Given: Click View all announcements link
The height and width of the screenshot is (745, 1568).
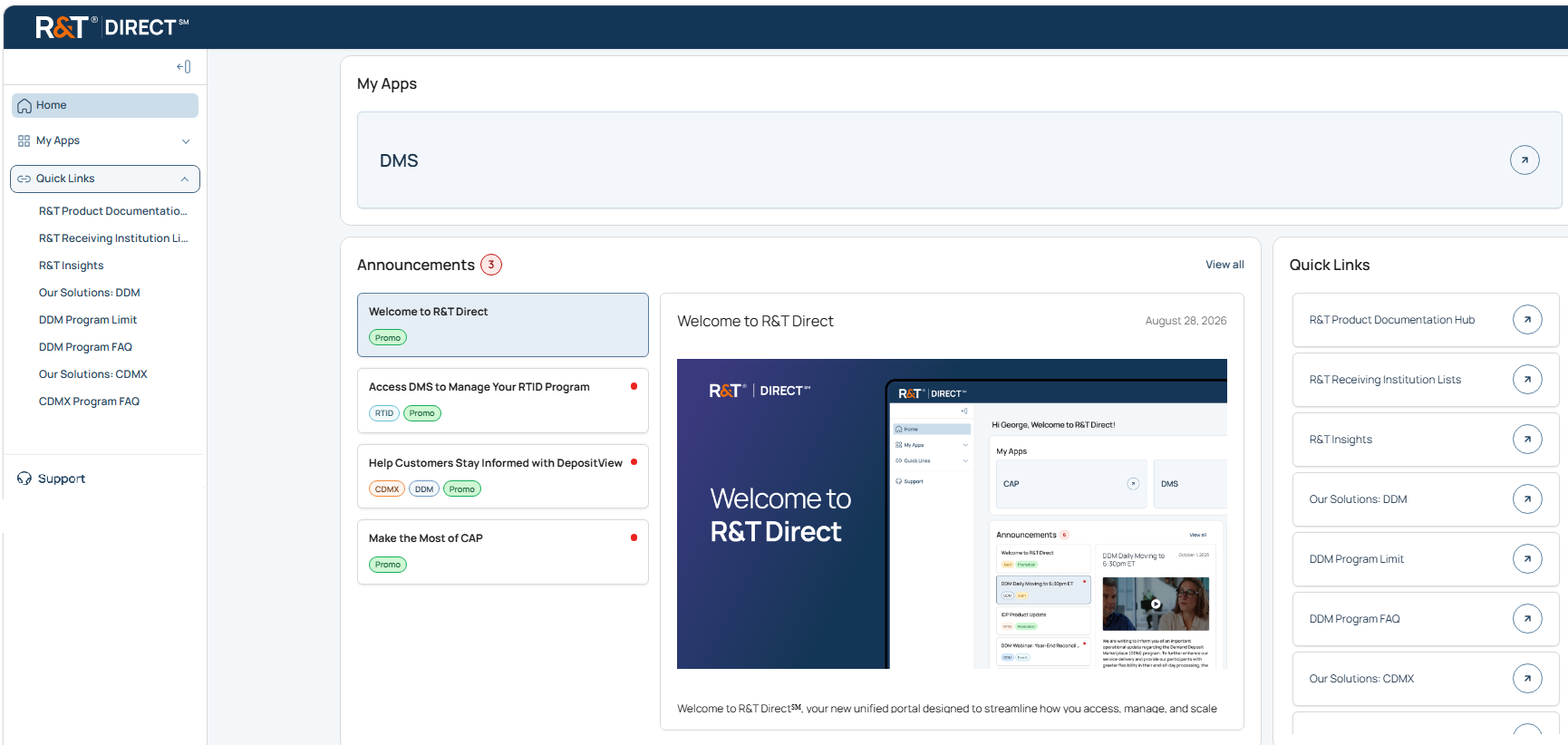Looking at the screenshot, I should pyautogui.click(x=1224, y=265).
